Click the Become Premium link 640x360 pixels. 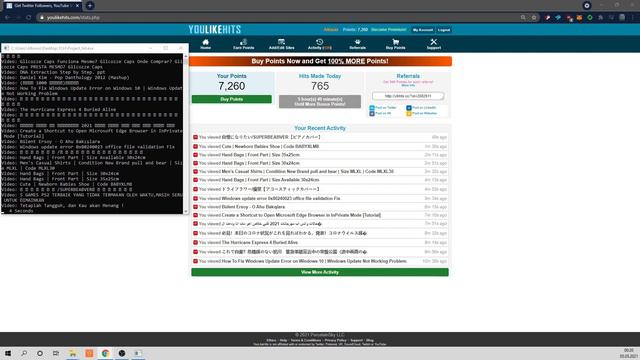(x=389, y=30)
